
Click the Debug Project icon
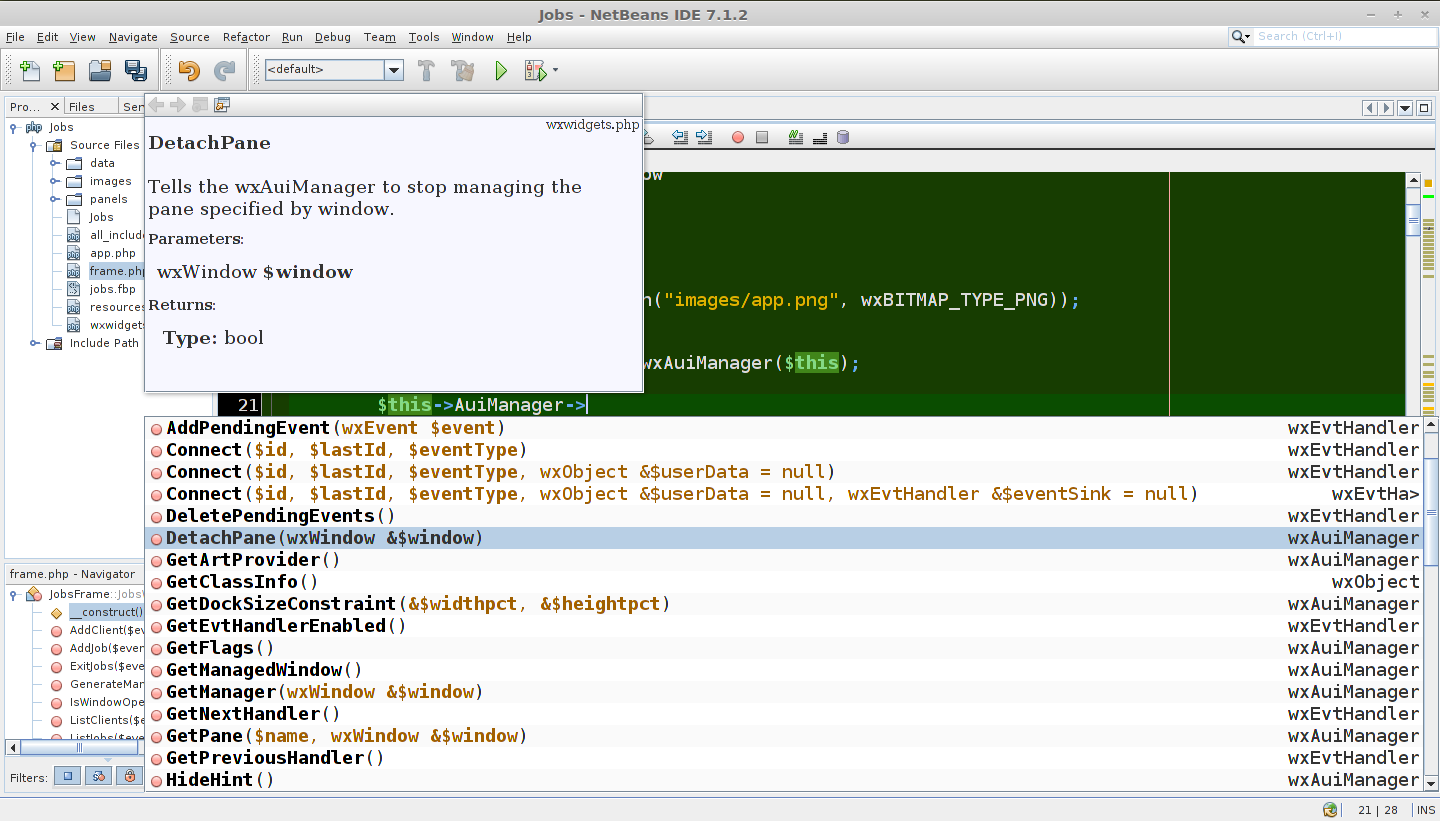[535, 70]
